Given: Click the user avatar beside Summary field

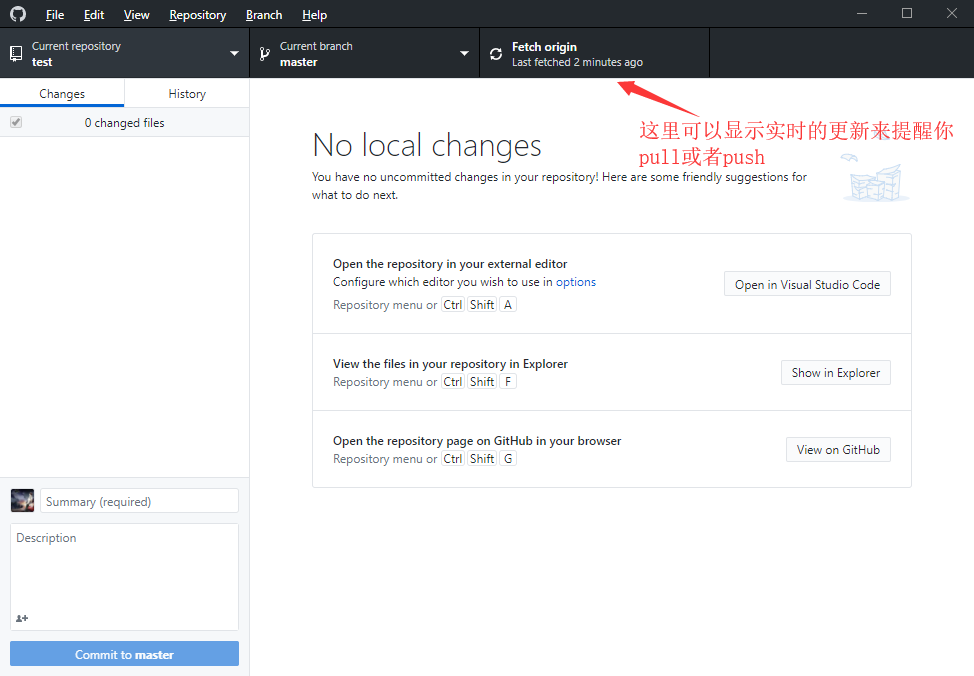Looking at the screenshot, I should pyautogui.click(x=22, y=500).
